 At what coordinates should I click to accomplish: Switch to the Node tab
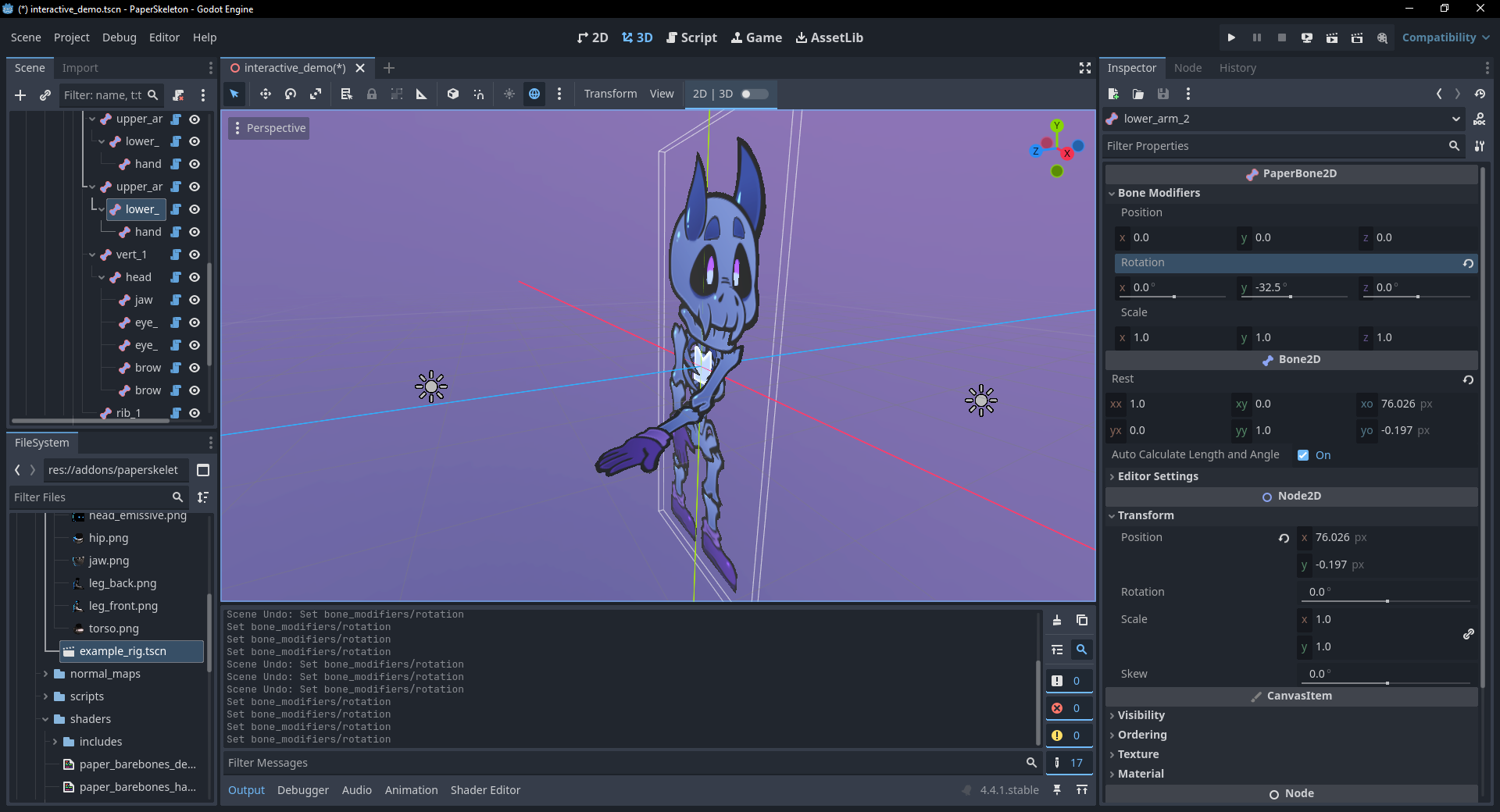(1187, 68)
